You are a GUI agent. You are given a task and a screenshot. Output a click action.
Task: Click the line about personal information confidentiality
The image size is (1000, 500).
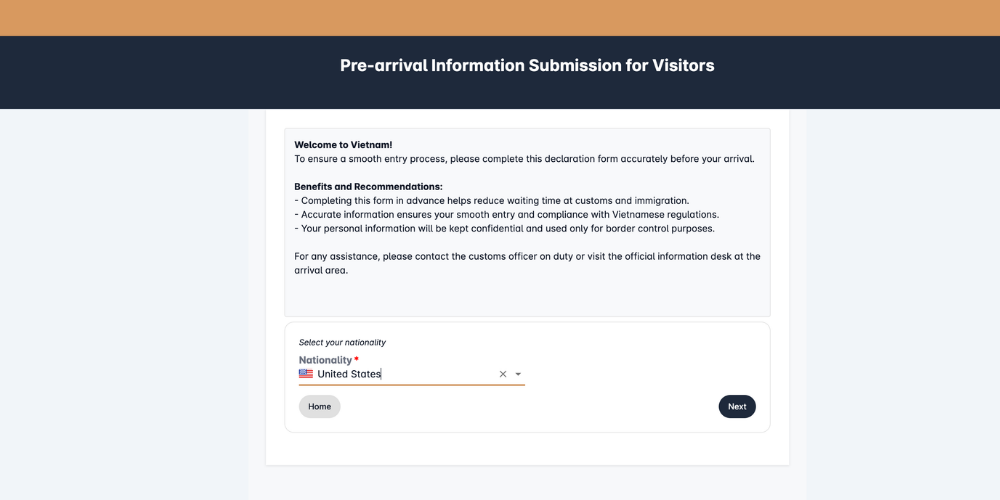point(504,229)
